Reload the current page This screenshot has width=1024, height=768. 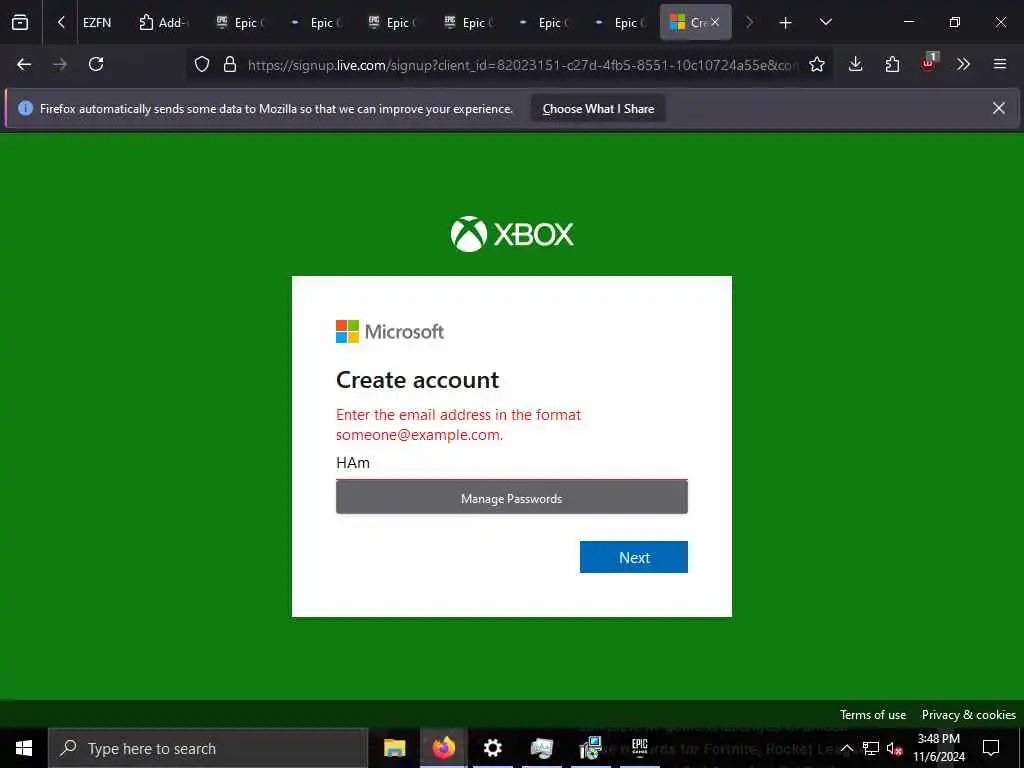click(96, 64)
